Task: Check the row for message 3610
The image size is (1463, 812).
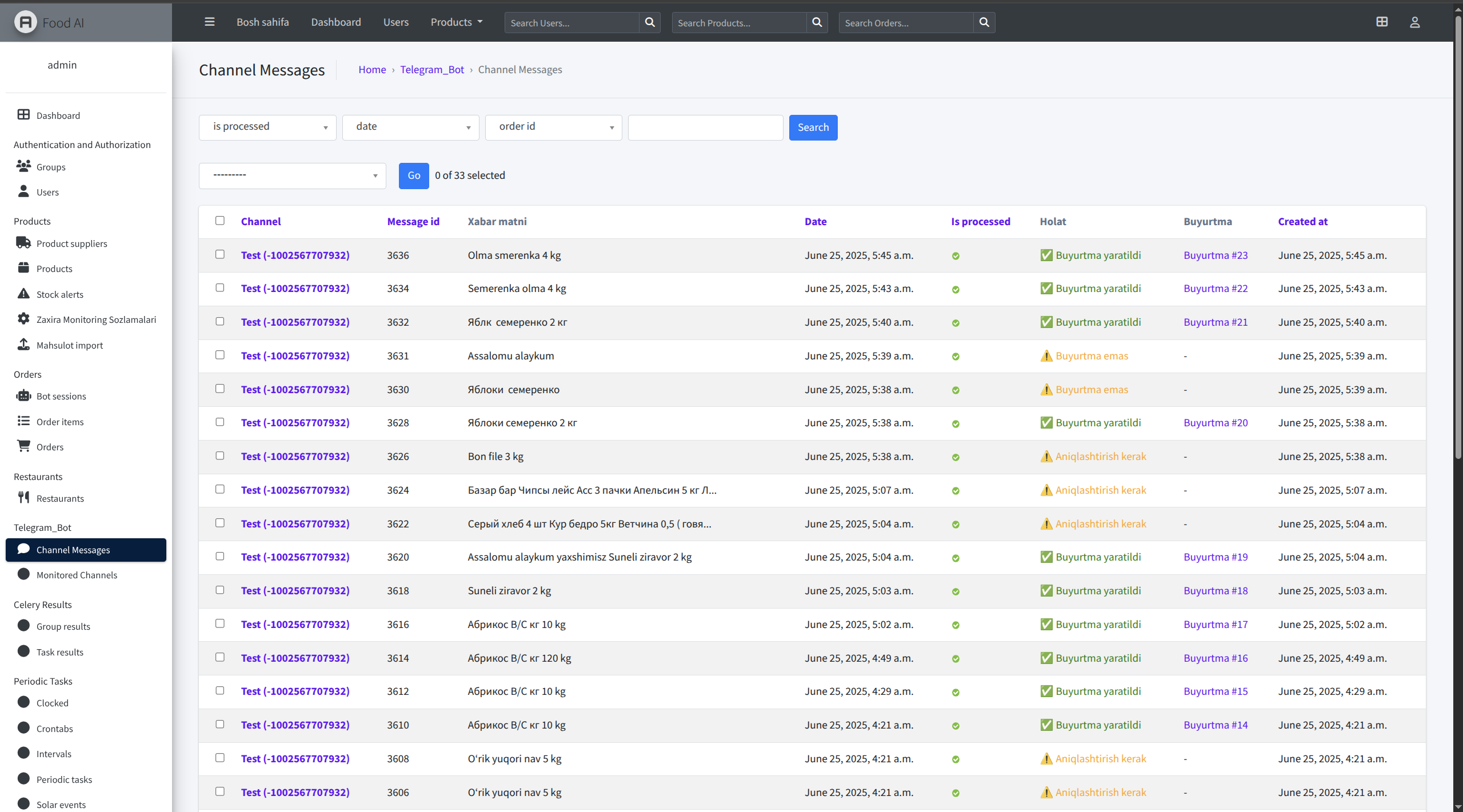Action: click(220, 724)
